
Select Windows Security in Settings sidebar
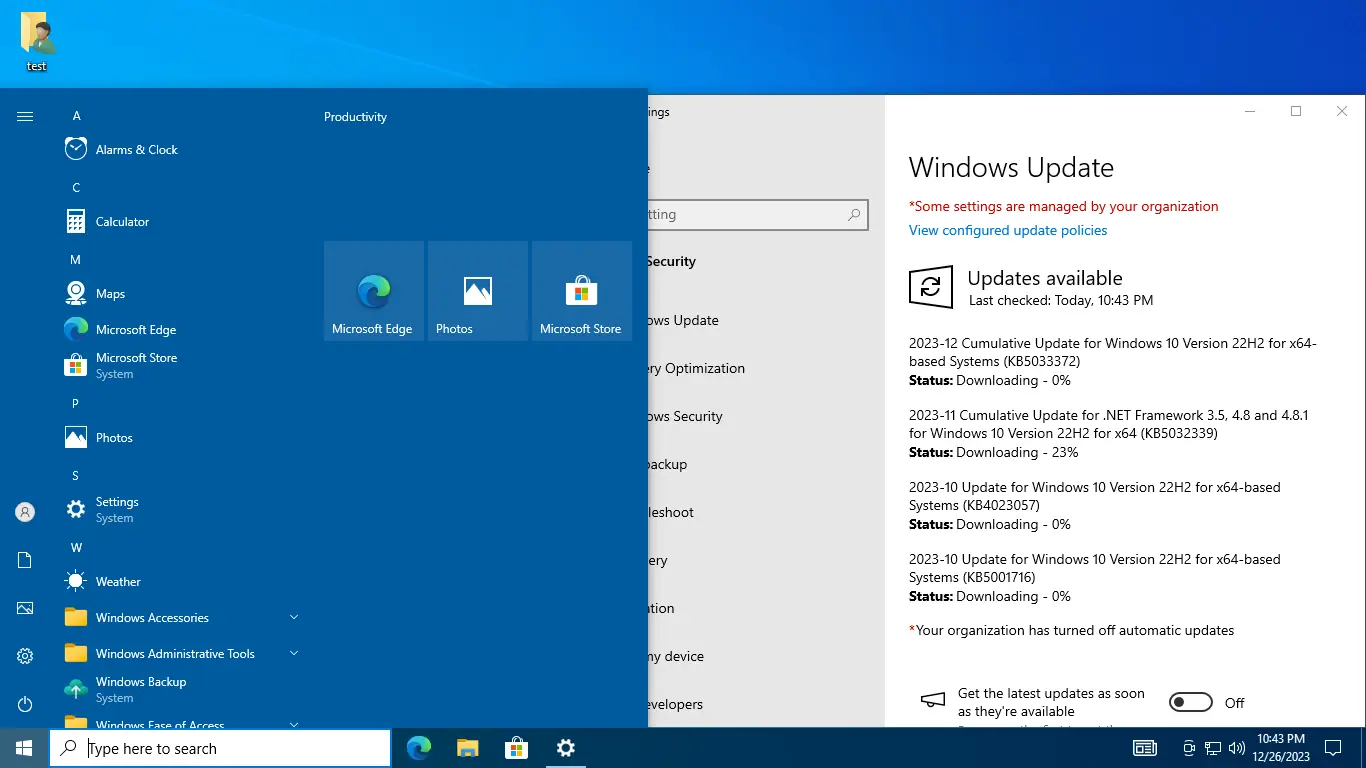[x=686, y=416]
